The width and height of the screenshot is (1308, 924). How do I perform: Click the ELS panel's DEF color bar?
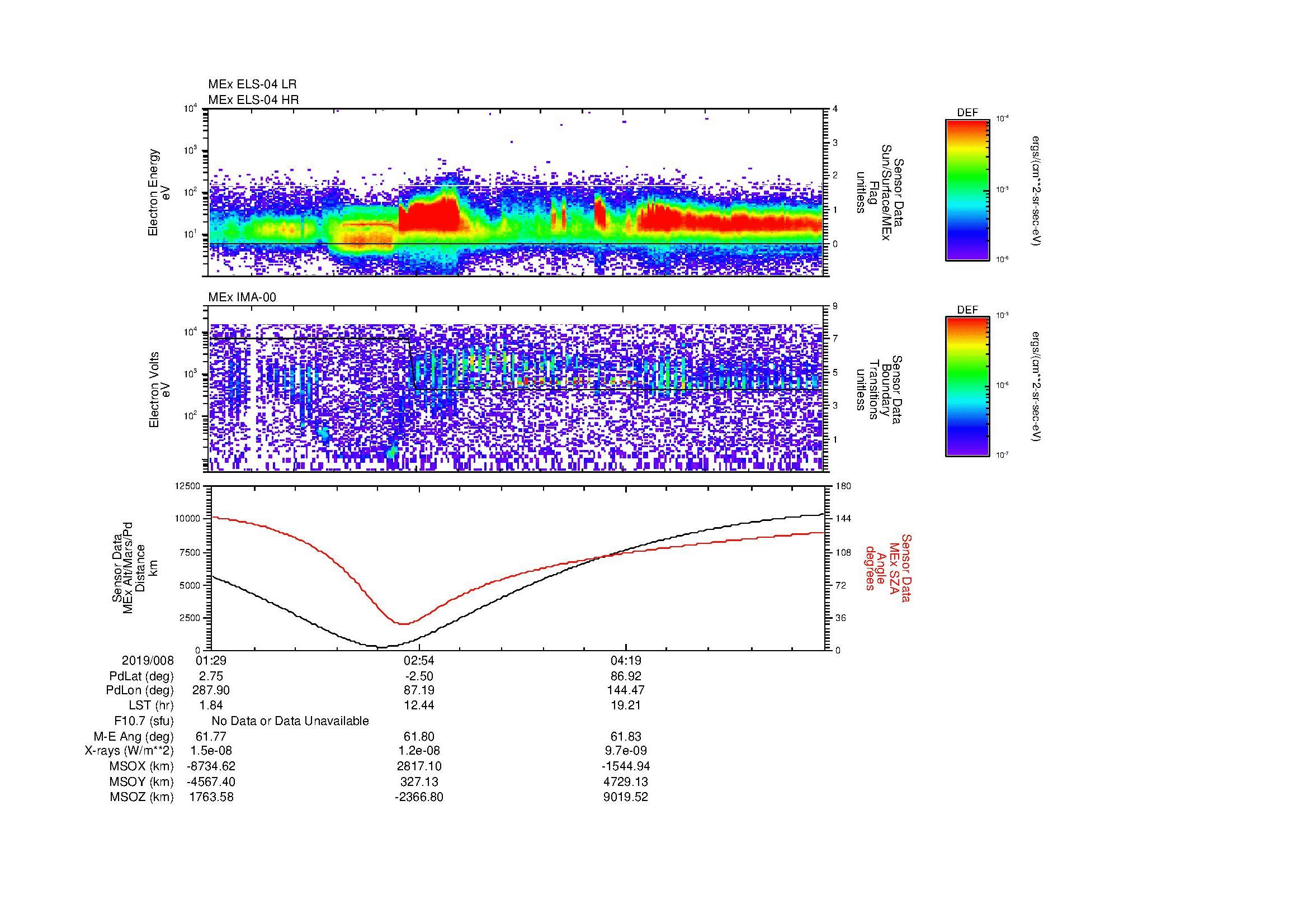pyautogui.click(x=967, y=190)
